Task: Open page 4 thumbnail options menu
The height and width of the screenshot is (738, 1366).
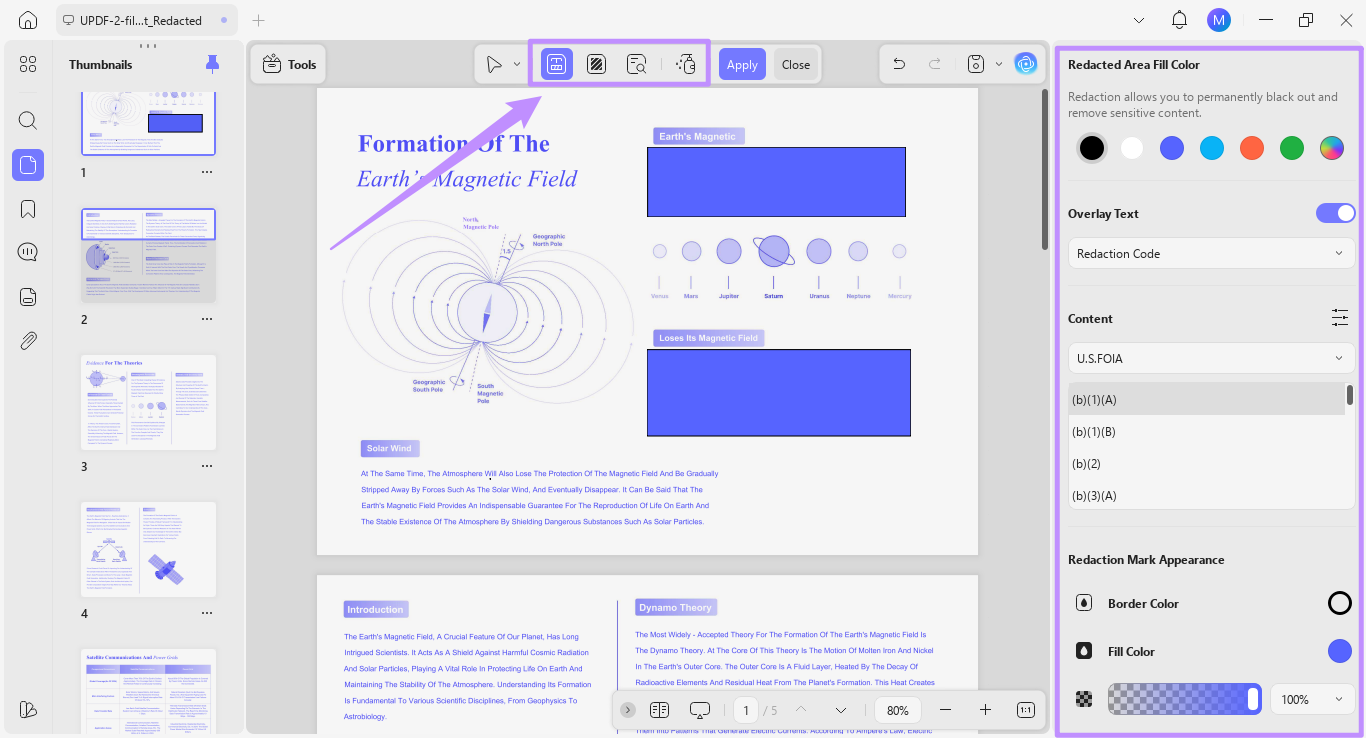Action: coord(206,613)
